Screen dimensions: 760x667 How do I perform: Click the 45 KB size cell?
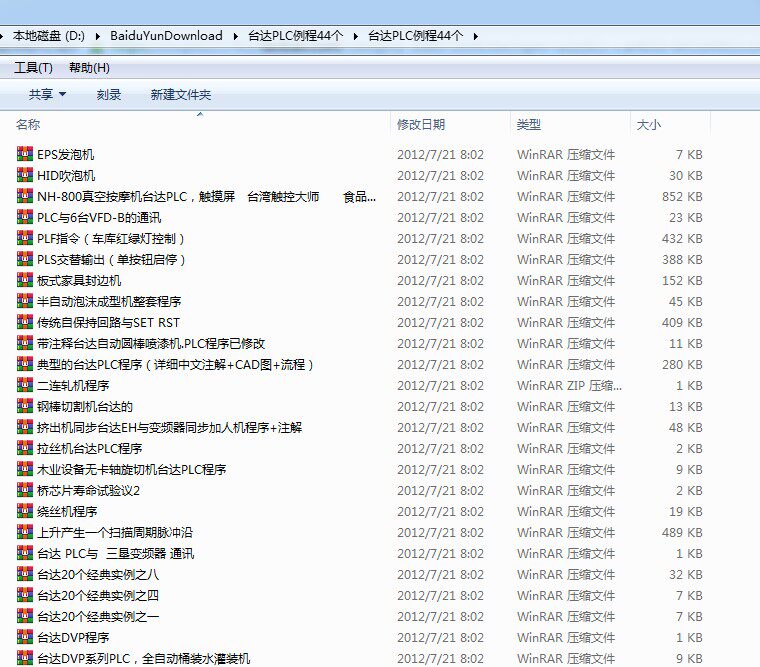(x=685, y=302)
